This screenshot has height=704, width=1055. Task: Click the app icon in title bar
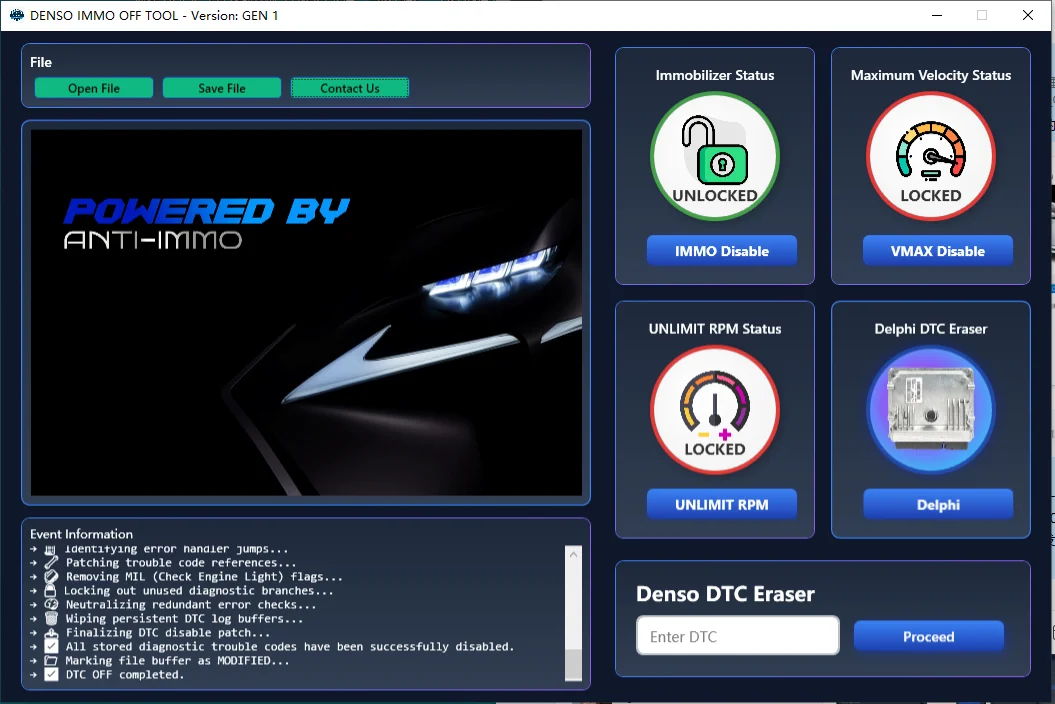pos(16,15)
